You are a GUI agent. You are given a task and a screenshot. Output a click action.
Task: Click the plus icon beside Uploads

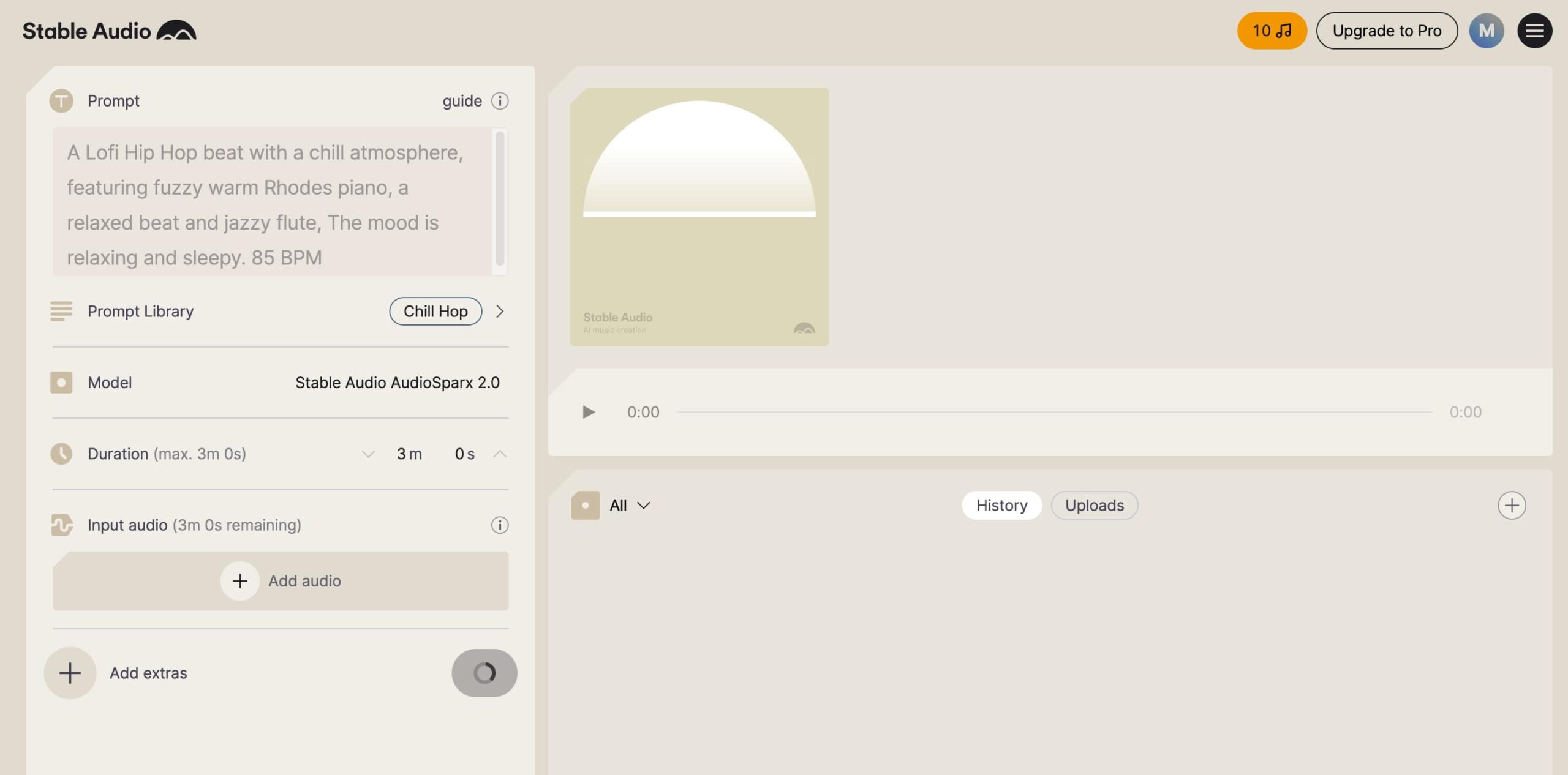pos(1512,506)
